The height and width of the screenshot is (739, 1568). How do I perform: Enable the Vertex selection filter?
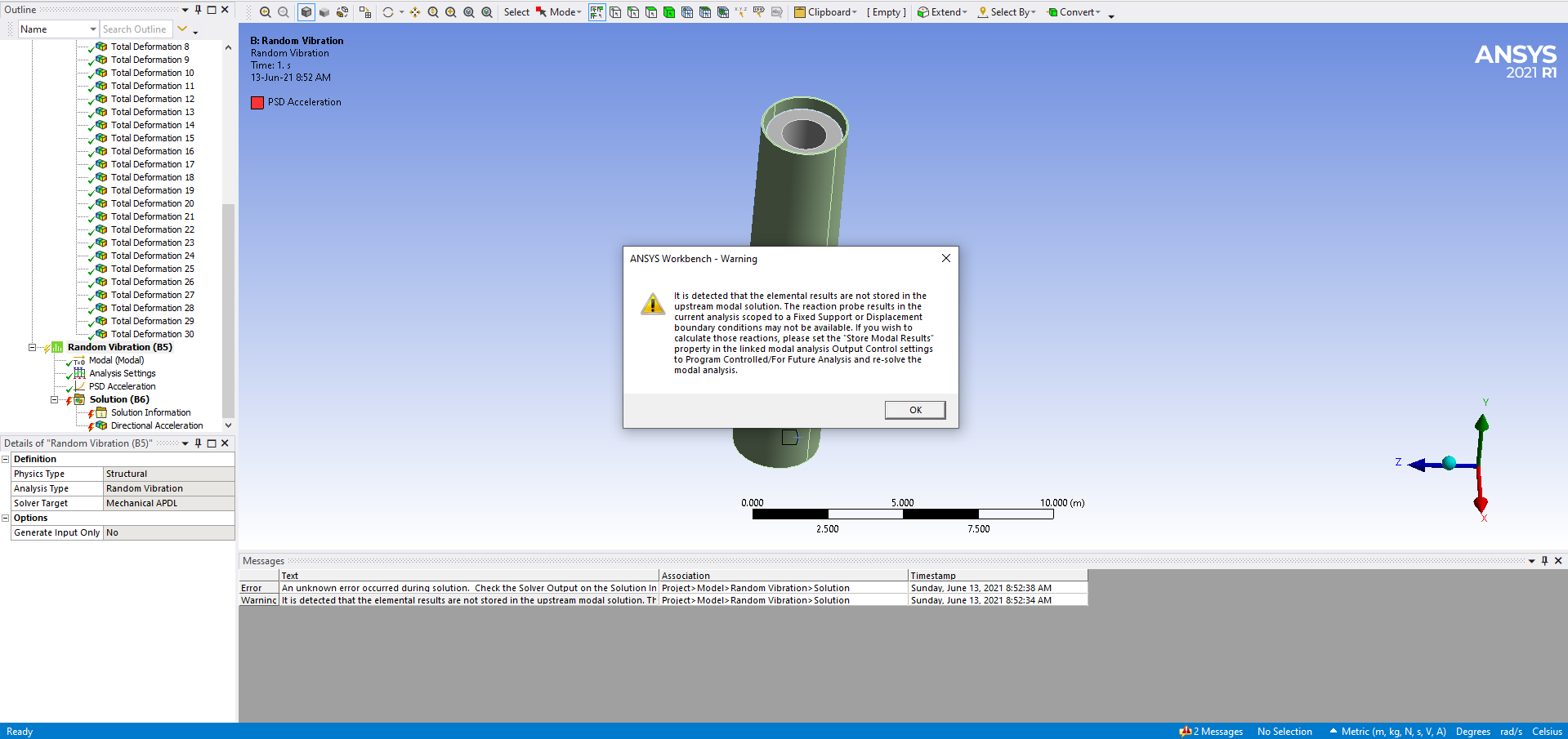coord(615,12)
